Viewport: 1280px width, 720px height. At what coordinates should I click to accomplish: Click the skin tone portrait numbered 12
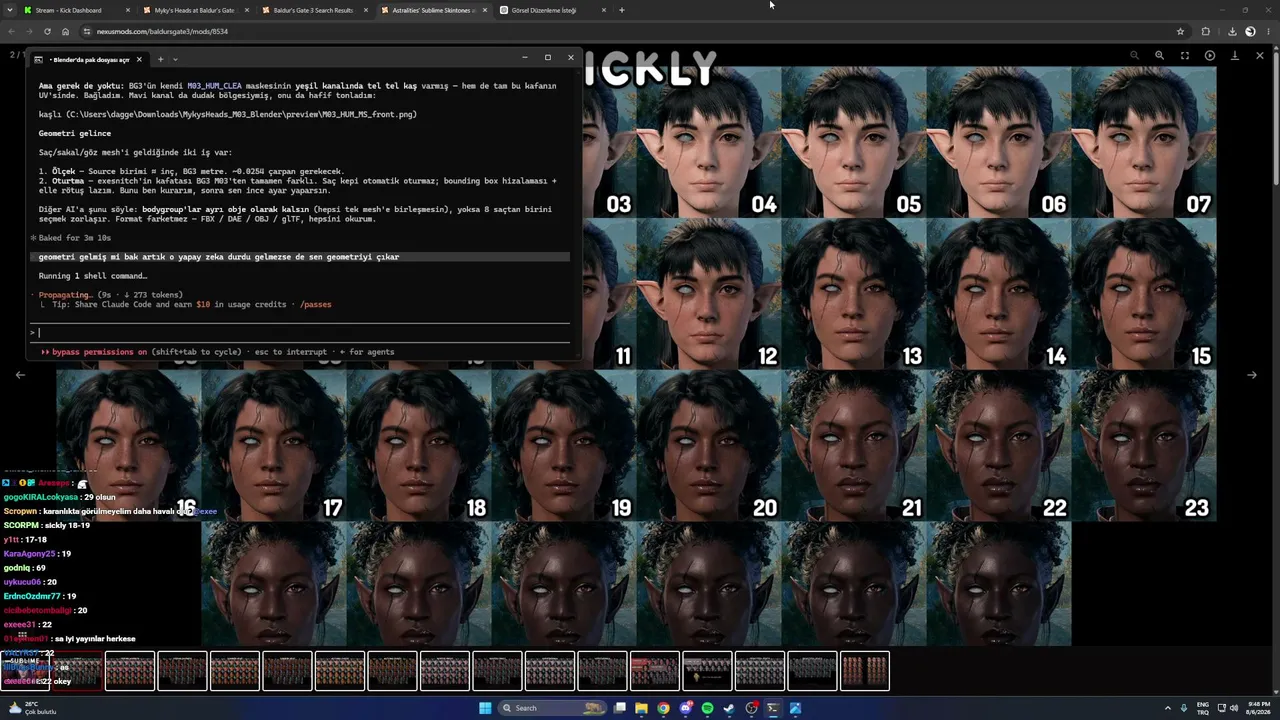tap(708, 294)
